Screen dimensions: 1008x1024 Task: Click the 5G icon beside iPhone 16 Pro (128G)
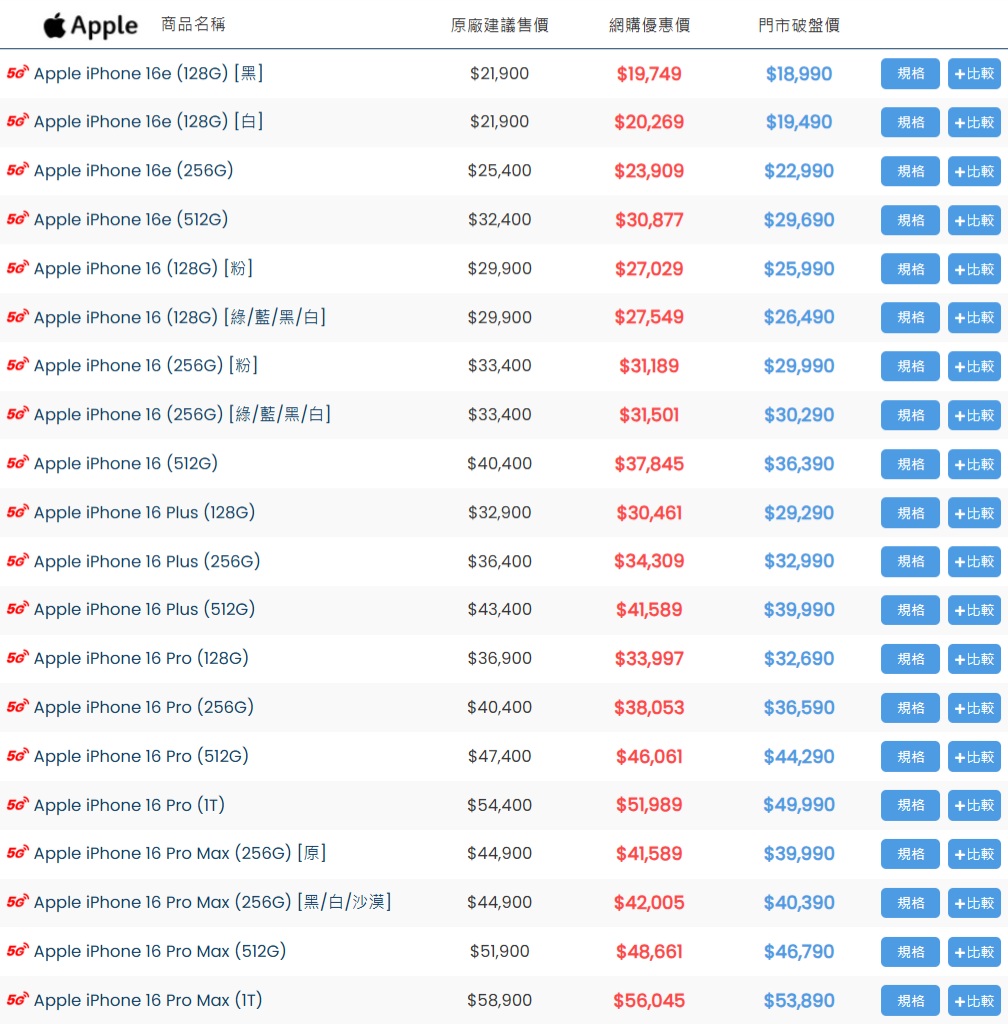tap(18, 658)
